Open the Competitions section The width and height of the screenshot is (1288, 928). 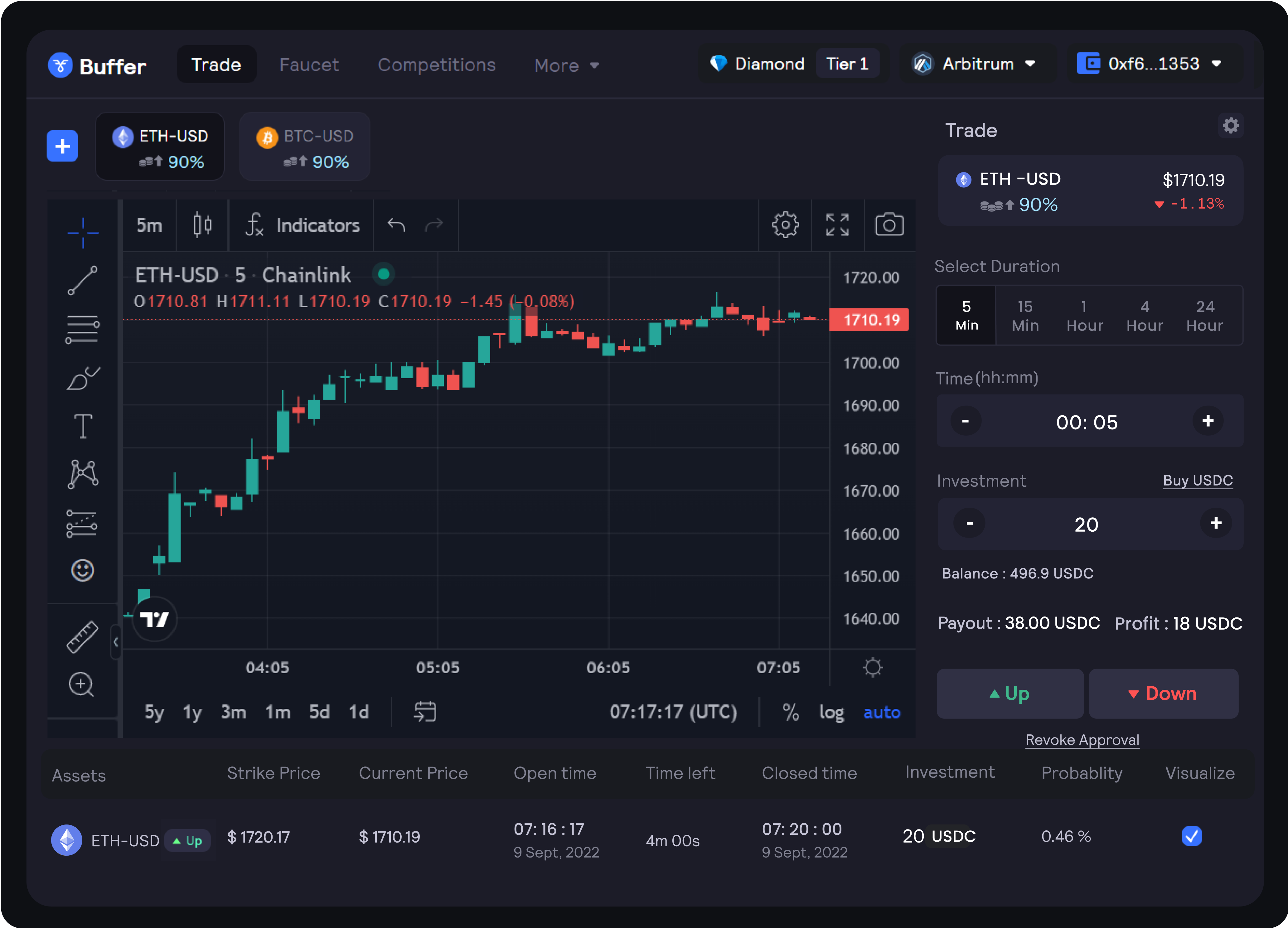coord(436,65)
